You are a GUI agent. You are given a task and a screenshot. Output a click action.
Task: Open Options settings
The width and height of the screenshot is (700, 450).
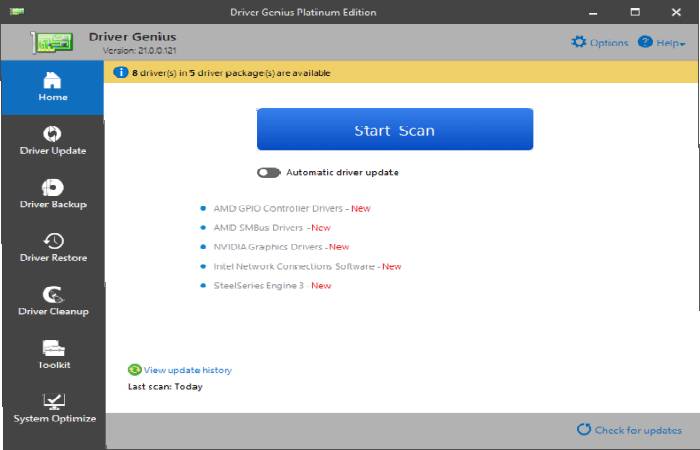pos(600,43)
